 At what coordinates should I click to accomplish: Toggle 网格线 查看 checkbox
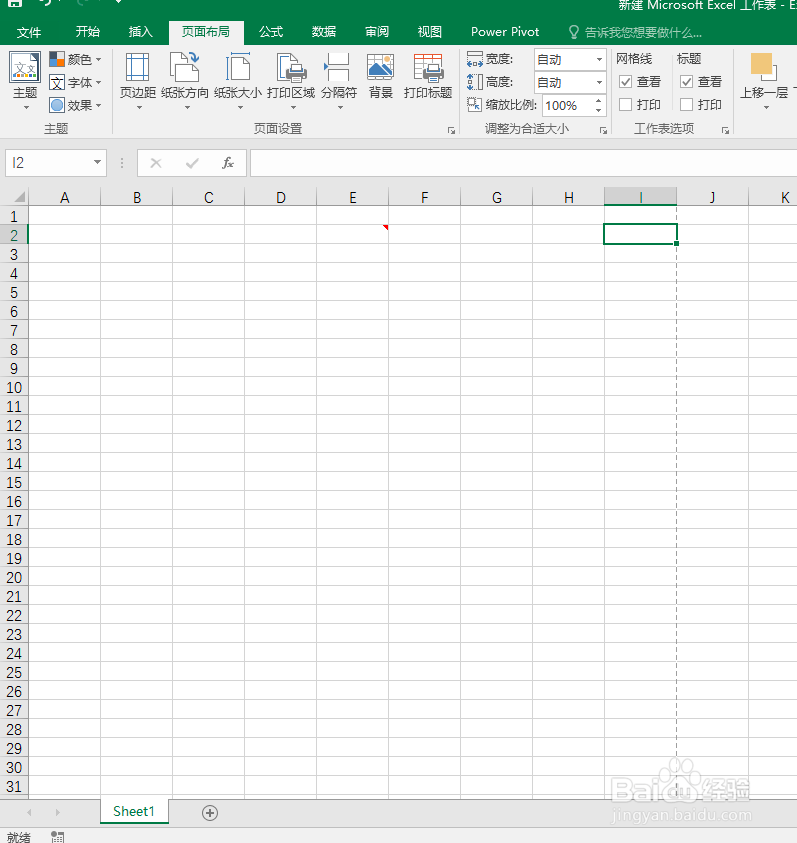tap(625, 82)
